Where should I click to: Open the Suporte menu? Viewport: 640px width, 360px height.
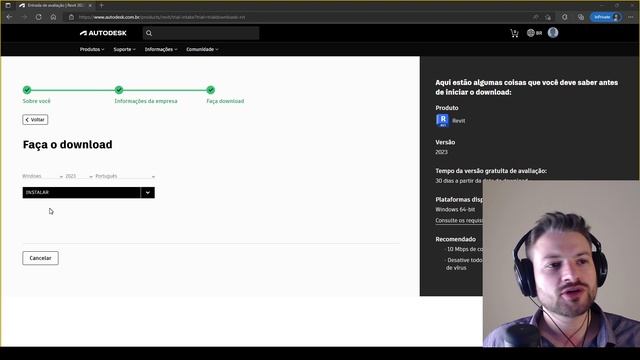click(x=124, y=49)
